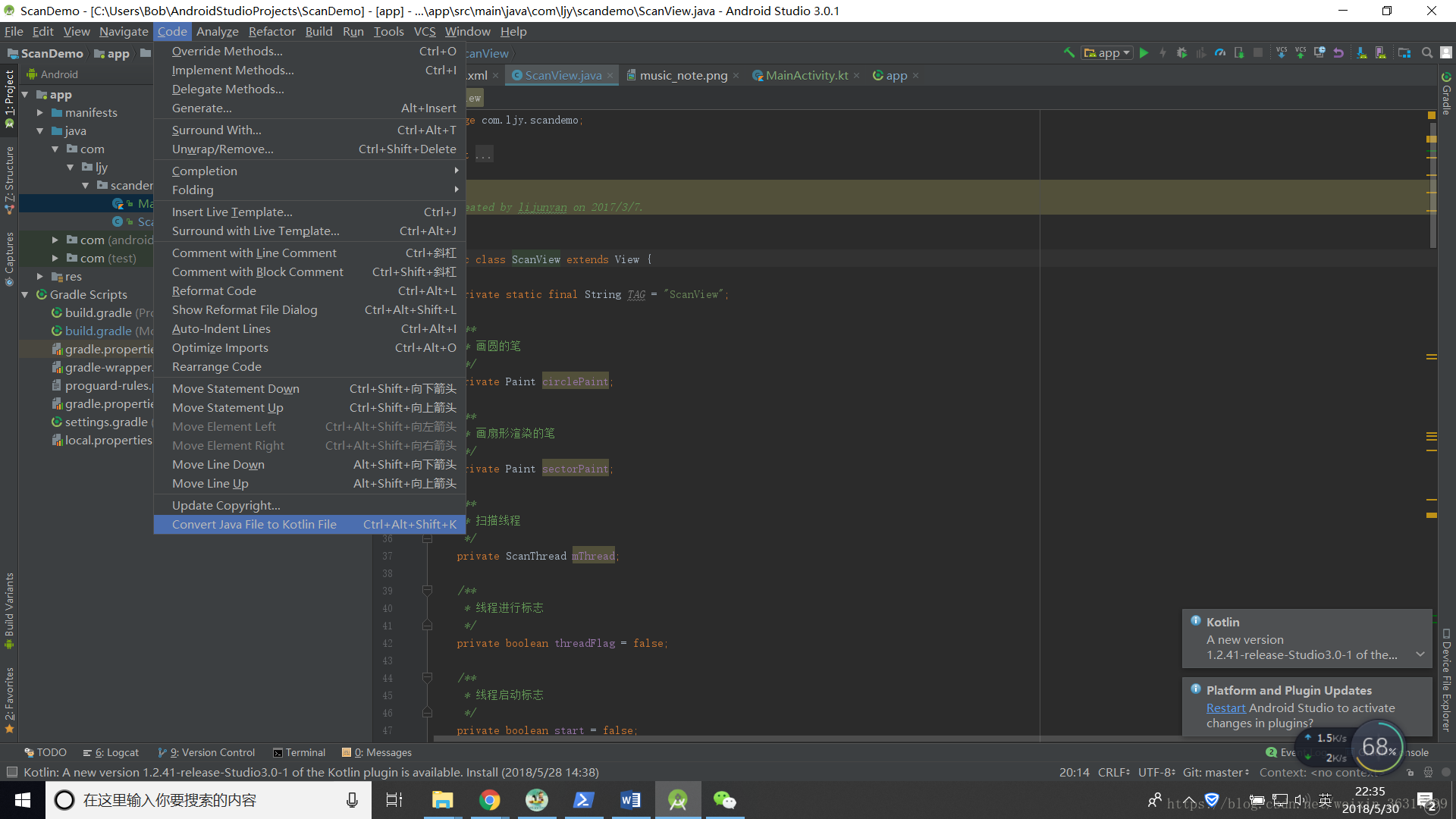Click the Windows Start button
This screenshot has height=819, width=1456.
[23, 800]
